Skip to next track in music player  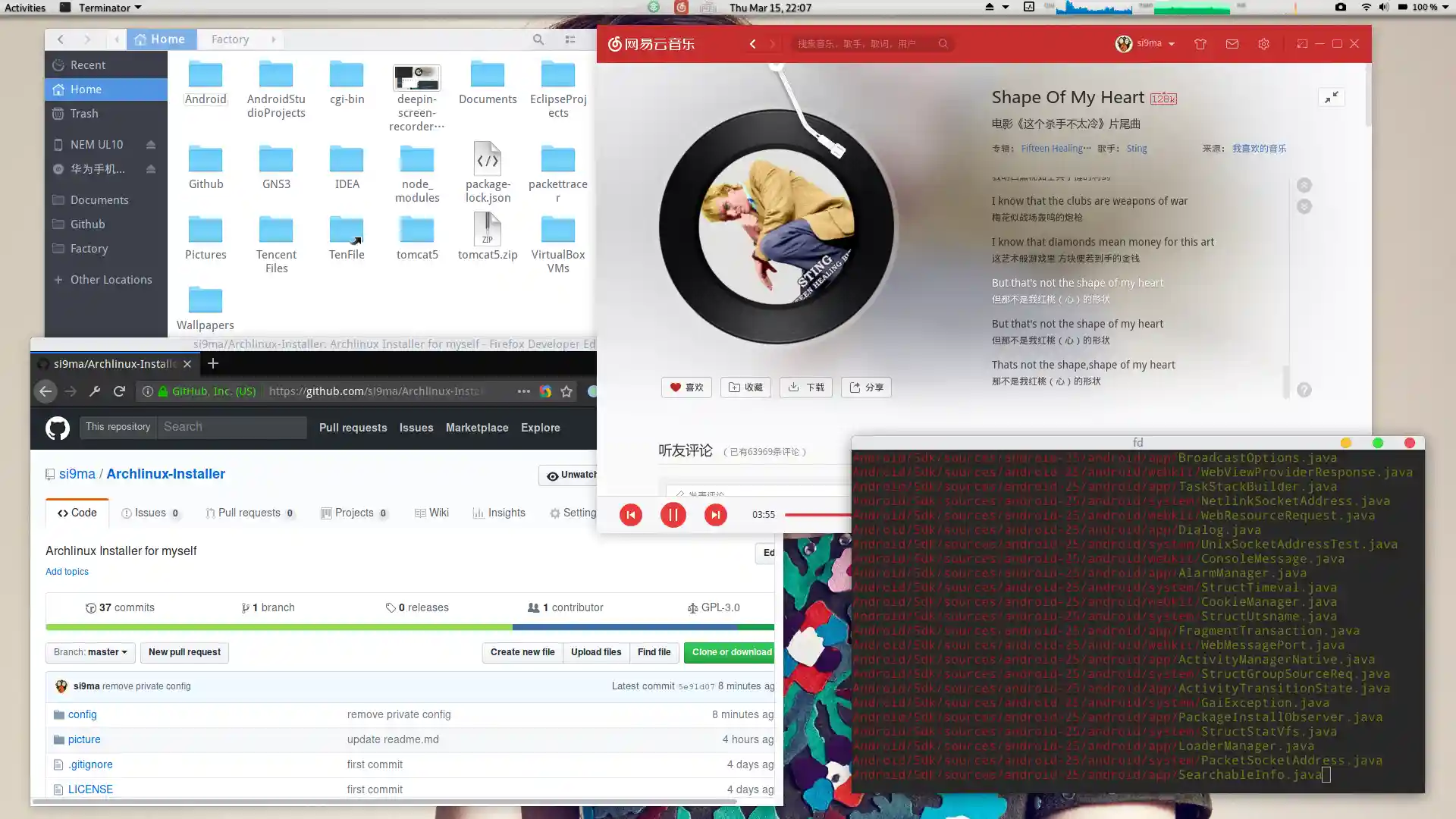click(715, 515)
